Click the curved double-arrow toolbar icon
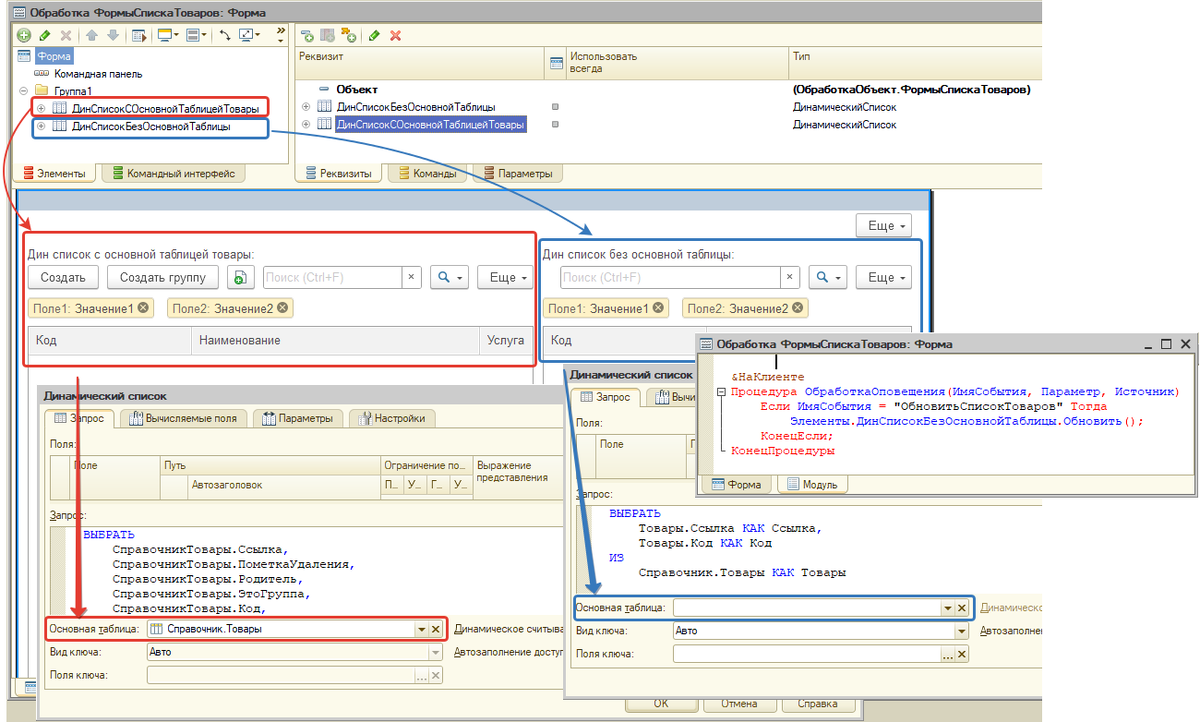Screen dimensions: 1200x722 tap(225, 35)
